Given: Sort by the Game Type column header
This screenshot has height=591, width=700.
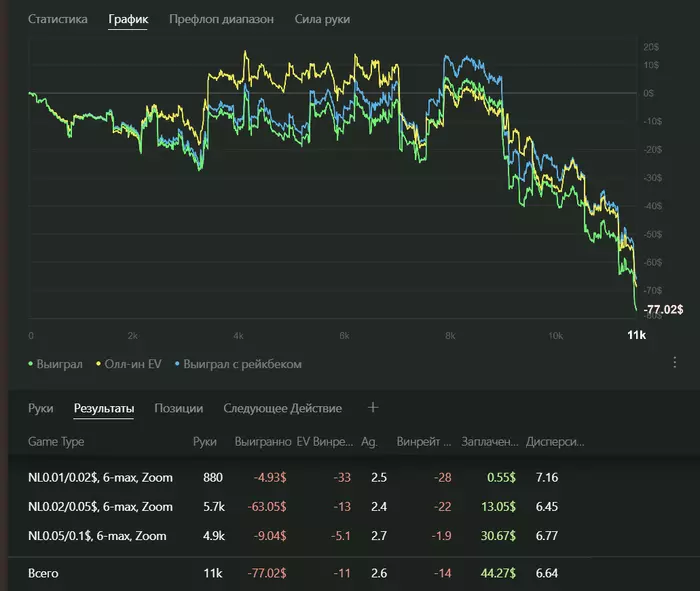Looking at the screenshot, I should point(56,441).
